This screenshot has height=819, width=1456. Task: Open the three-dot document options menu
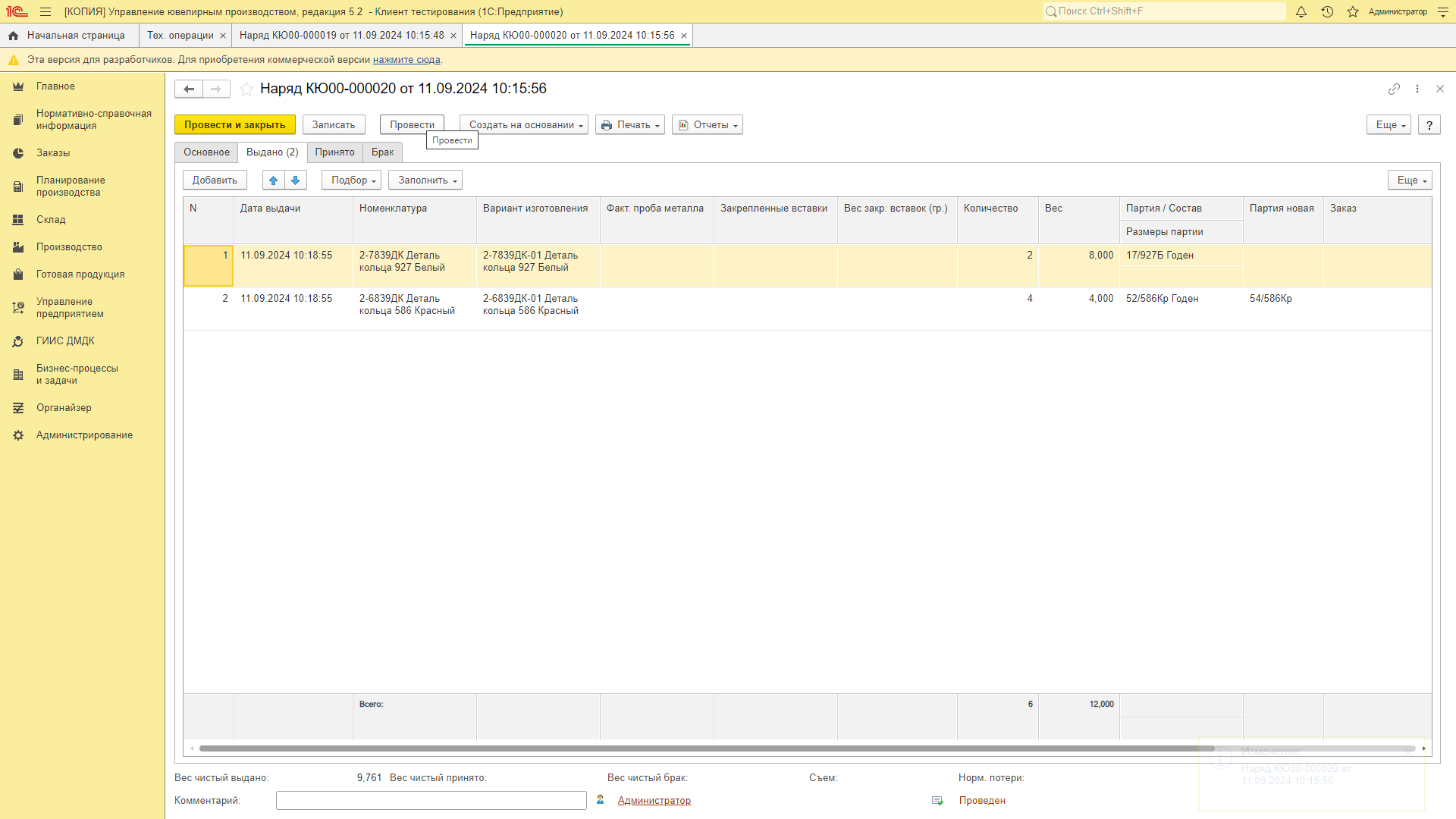coord(1417,89)
